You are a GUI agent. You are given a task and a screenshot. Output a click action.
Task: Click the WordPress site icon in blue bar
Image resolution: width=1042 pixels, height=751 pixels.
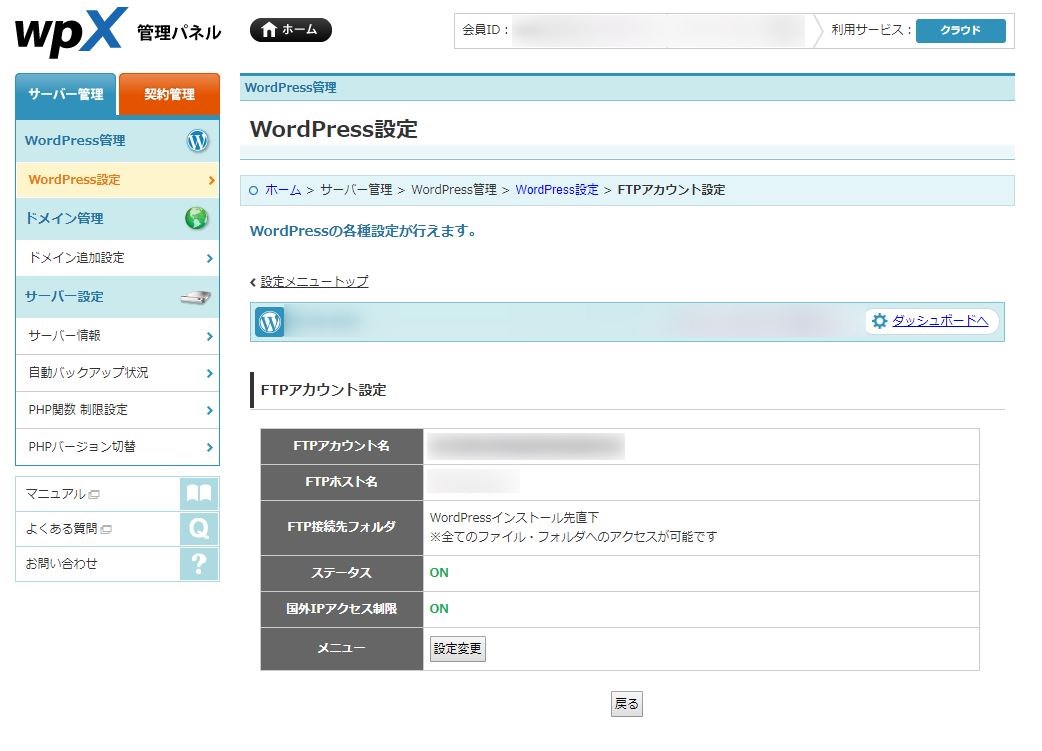point(270,322)
